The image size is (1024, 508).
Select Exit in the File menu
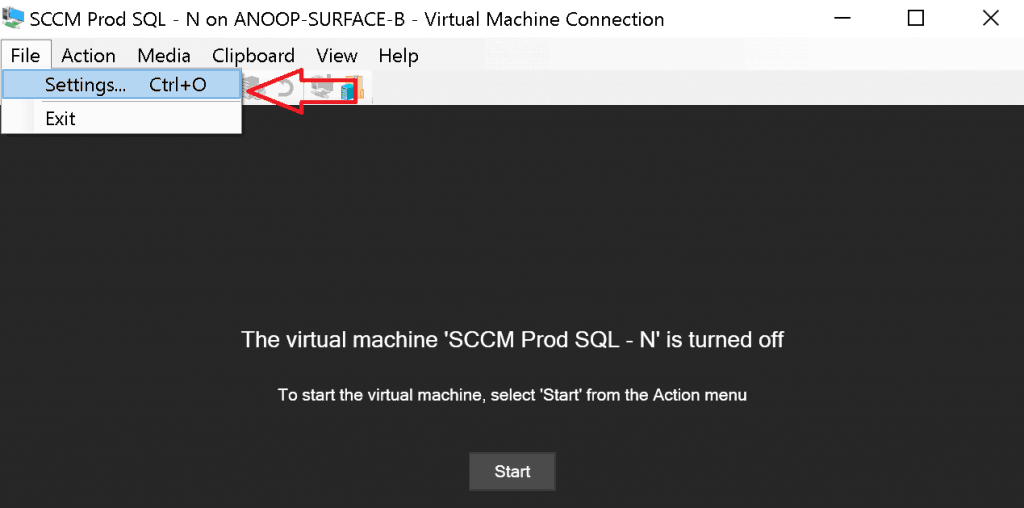[x=61, y=118]
